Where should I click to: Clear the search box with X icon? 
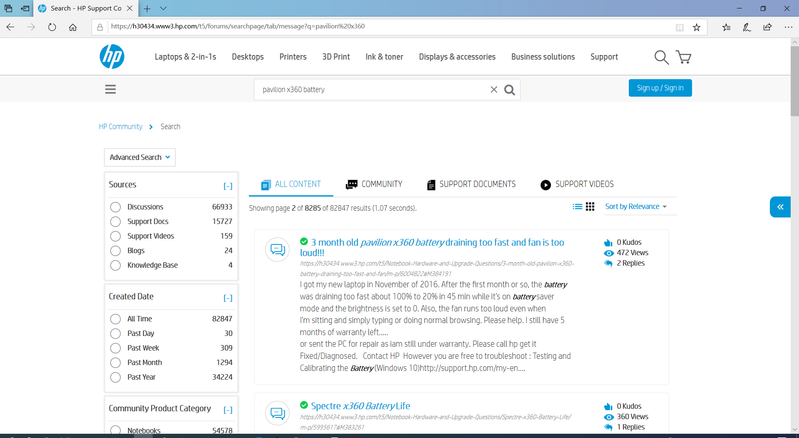[493, 89]
